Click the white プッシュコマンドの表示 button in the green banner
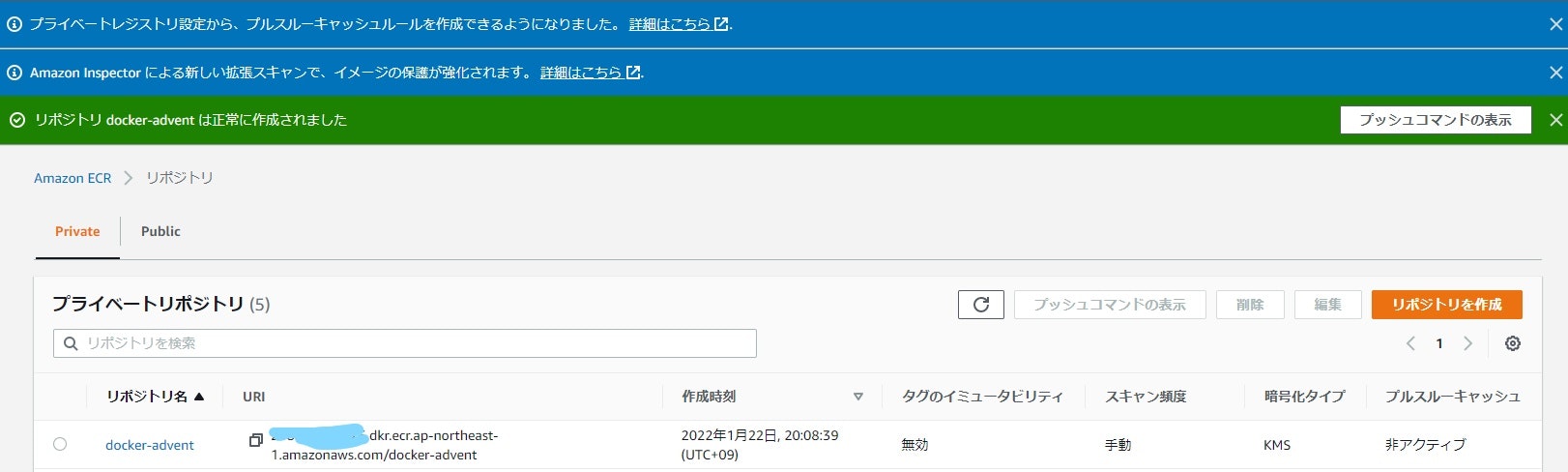 point(1436,120)
